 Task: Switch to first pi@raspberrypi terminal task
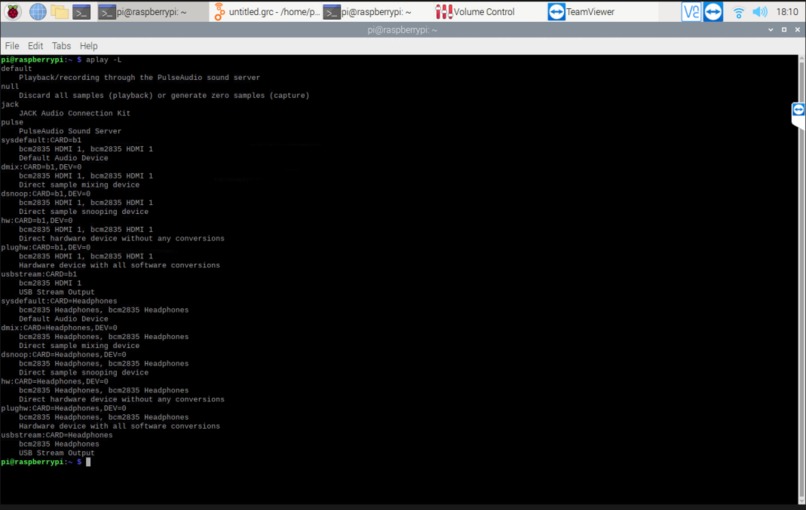click(x=152, y=11)
